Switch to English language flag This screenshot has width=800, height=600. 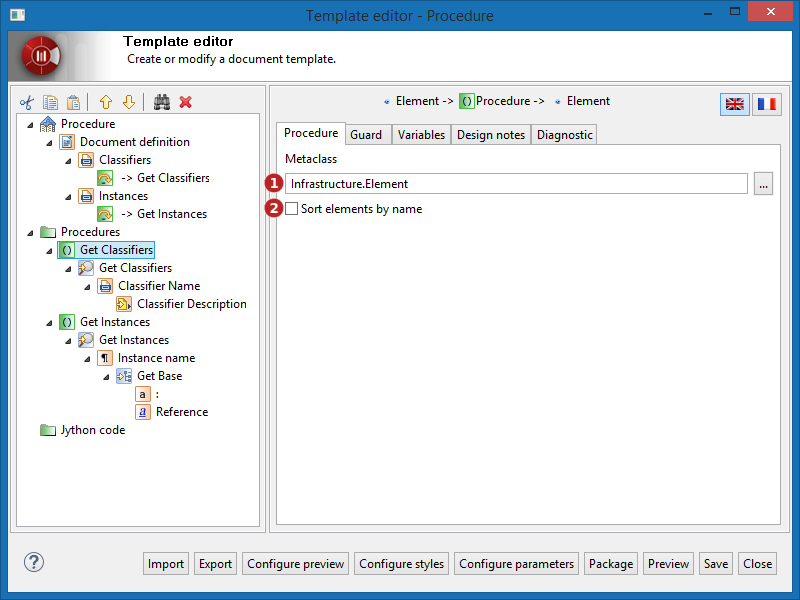(735, 104)
